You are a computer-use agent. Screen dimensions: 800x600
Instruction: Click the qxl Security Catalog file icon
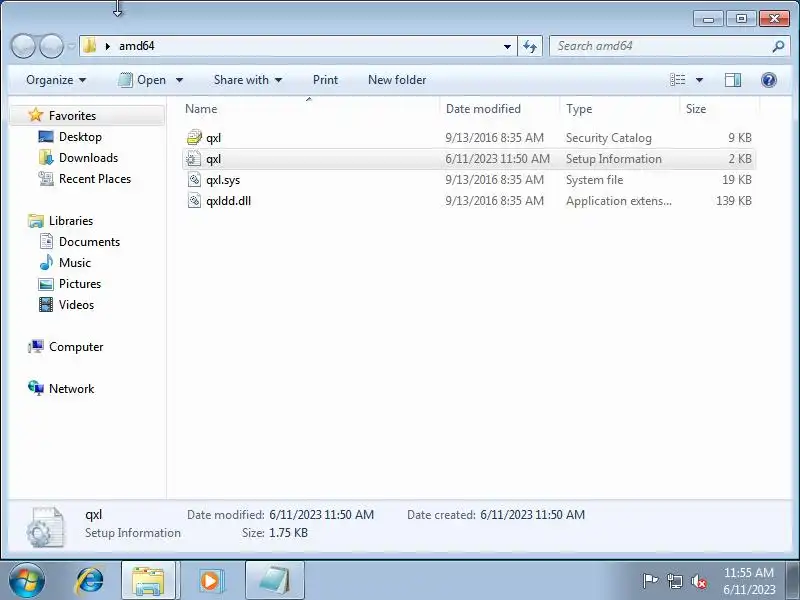tap(194, 137)
